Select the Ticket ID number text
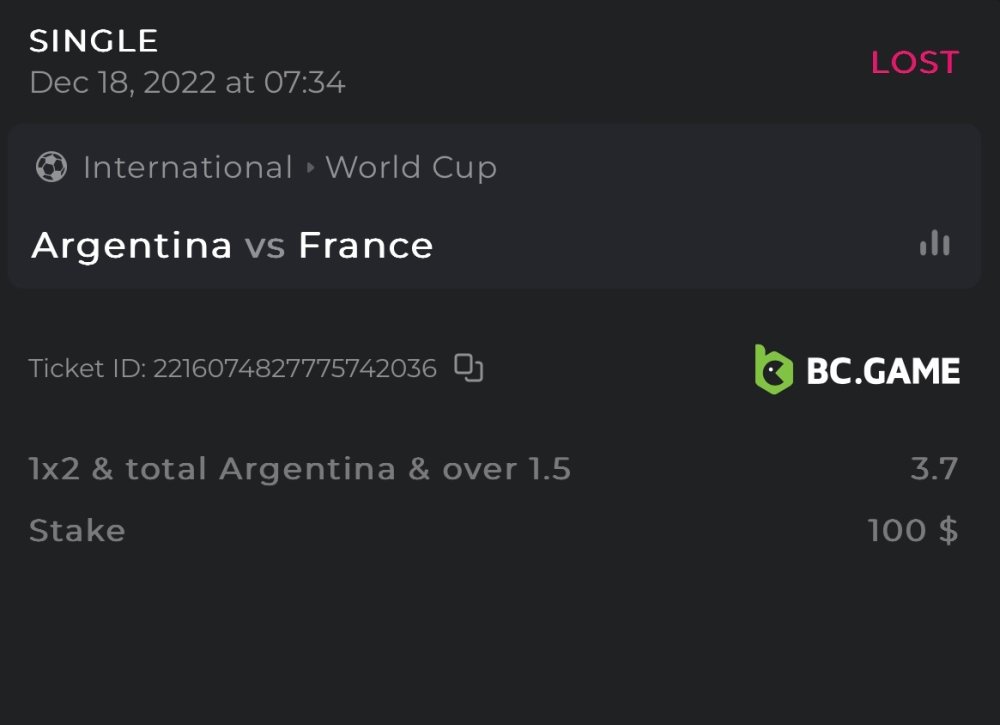The image size is (1000, 725). 294,369
